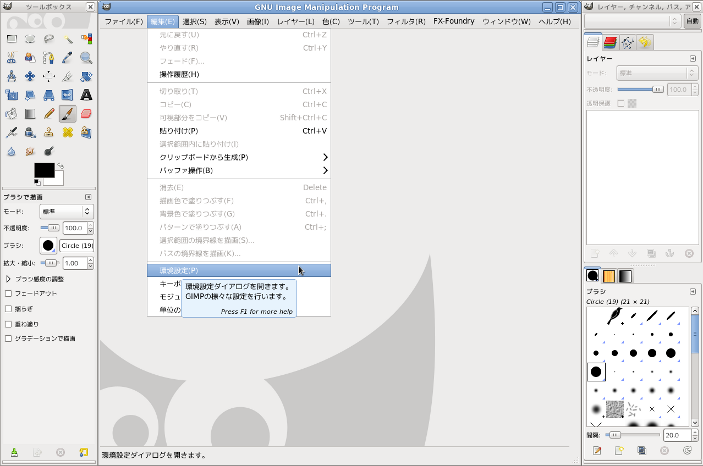Select the Smudge tool

pyautogui.click(x=30, y=152)
